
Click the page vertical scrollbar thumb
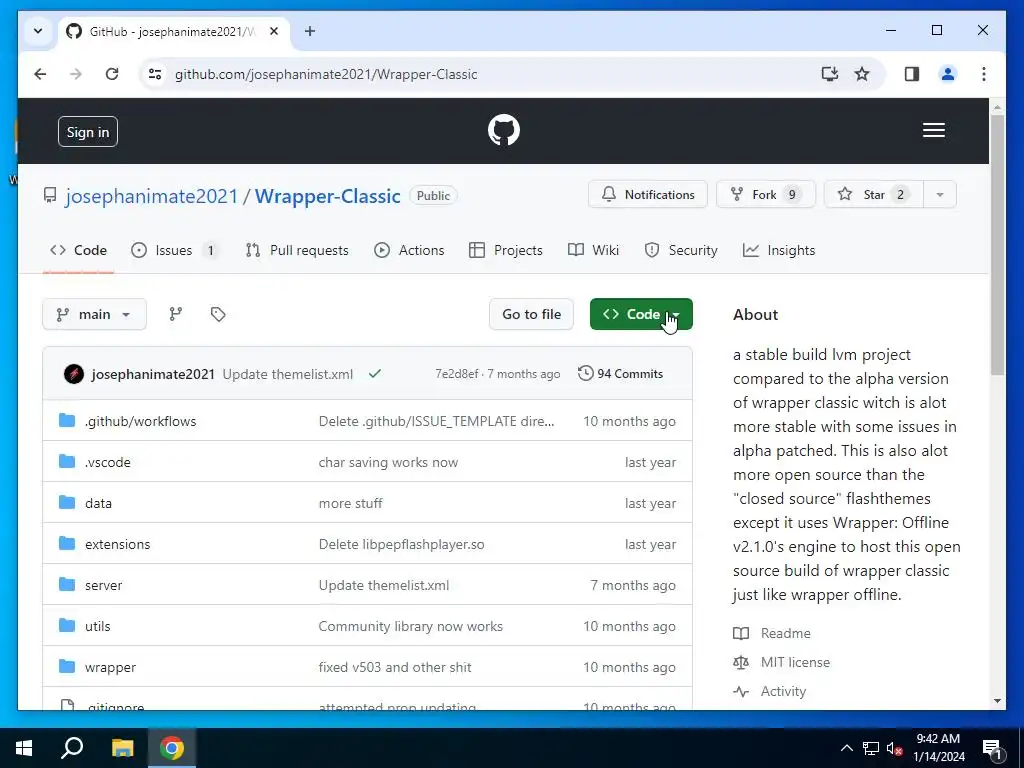997,244
